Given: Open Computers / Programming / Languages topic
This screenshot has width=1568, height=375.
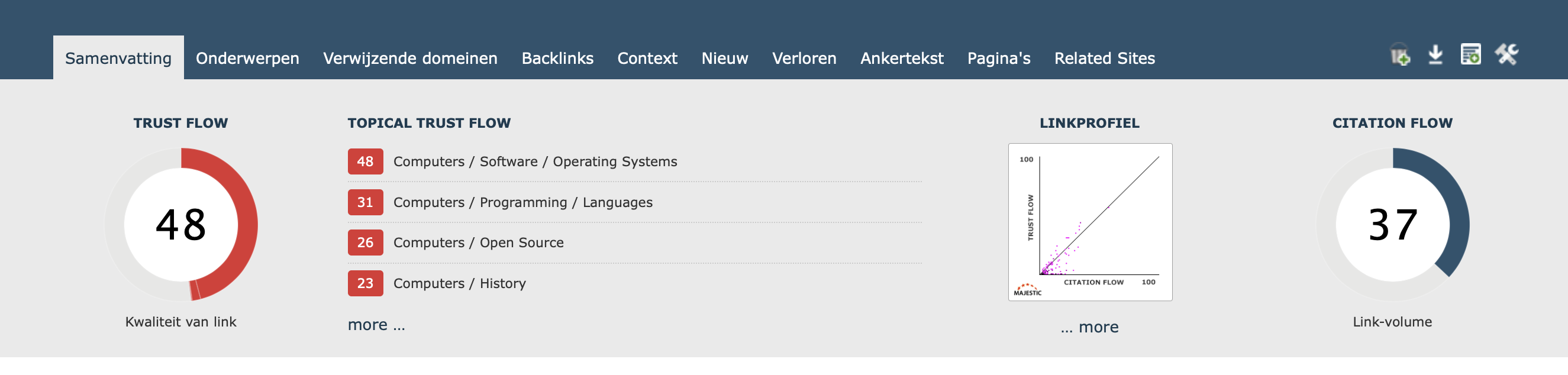Looking at the screenshot, I should [523, 202].
